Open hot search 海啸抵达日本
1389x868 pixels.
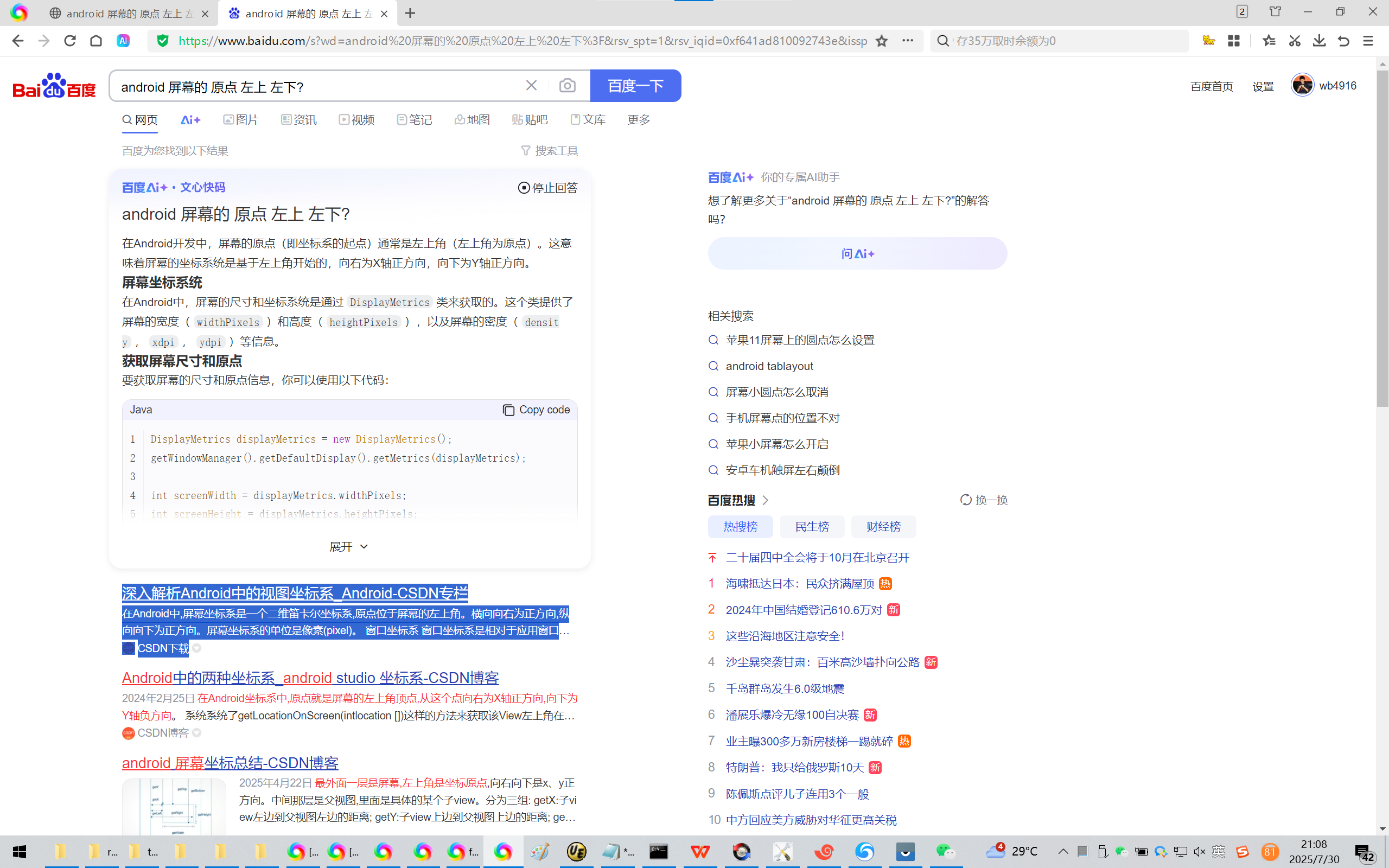pyautogui.click(x=800, y=584)
